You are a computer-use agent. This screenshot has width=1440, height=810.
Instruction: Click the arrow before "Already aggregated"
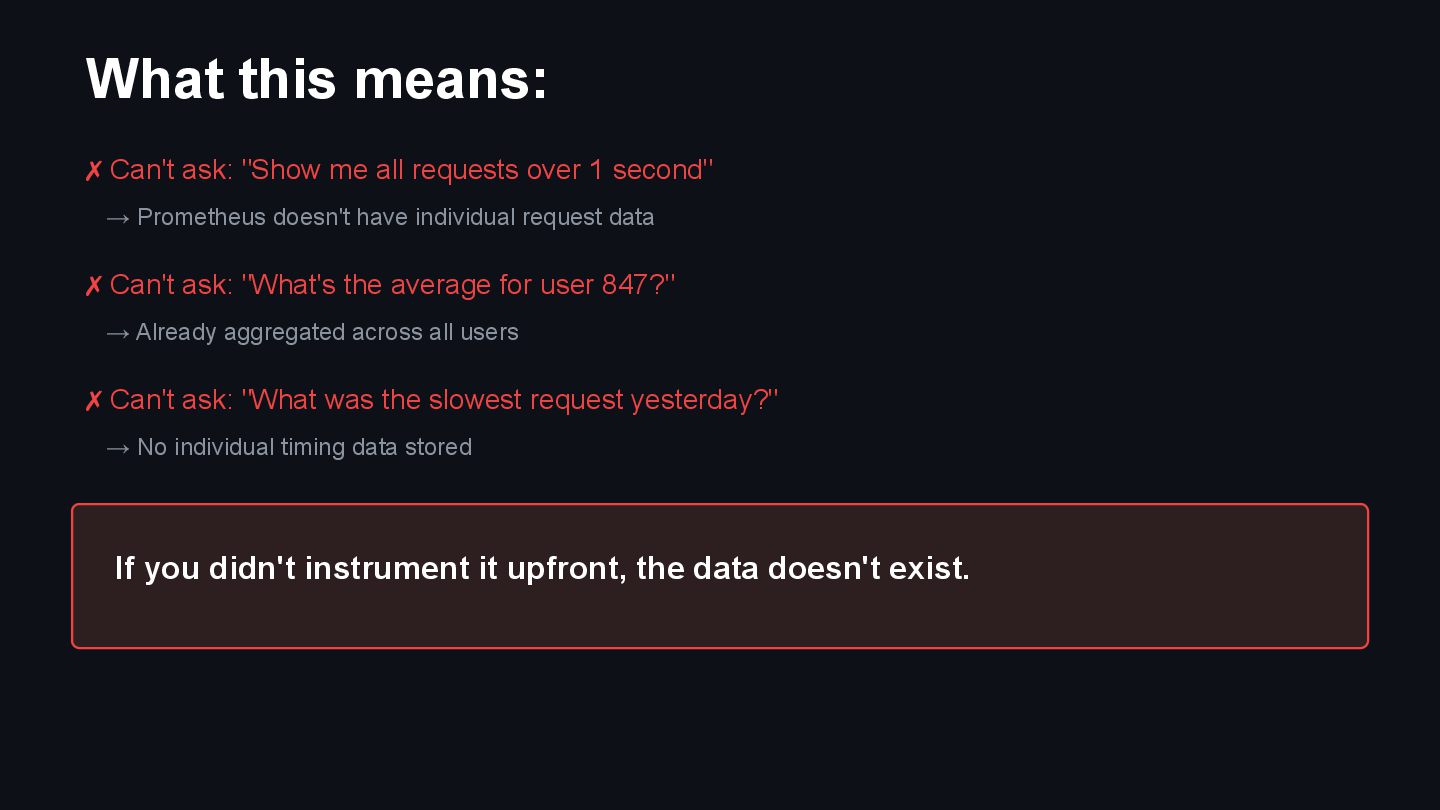click(118, 333)
